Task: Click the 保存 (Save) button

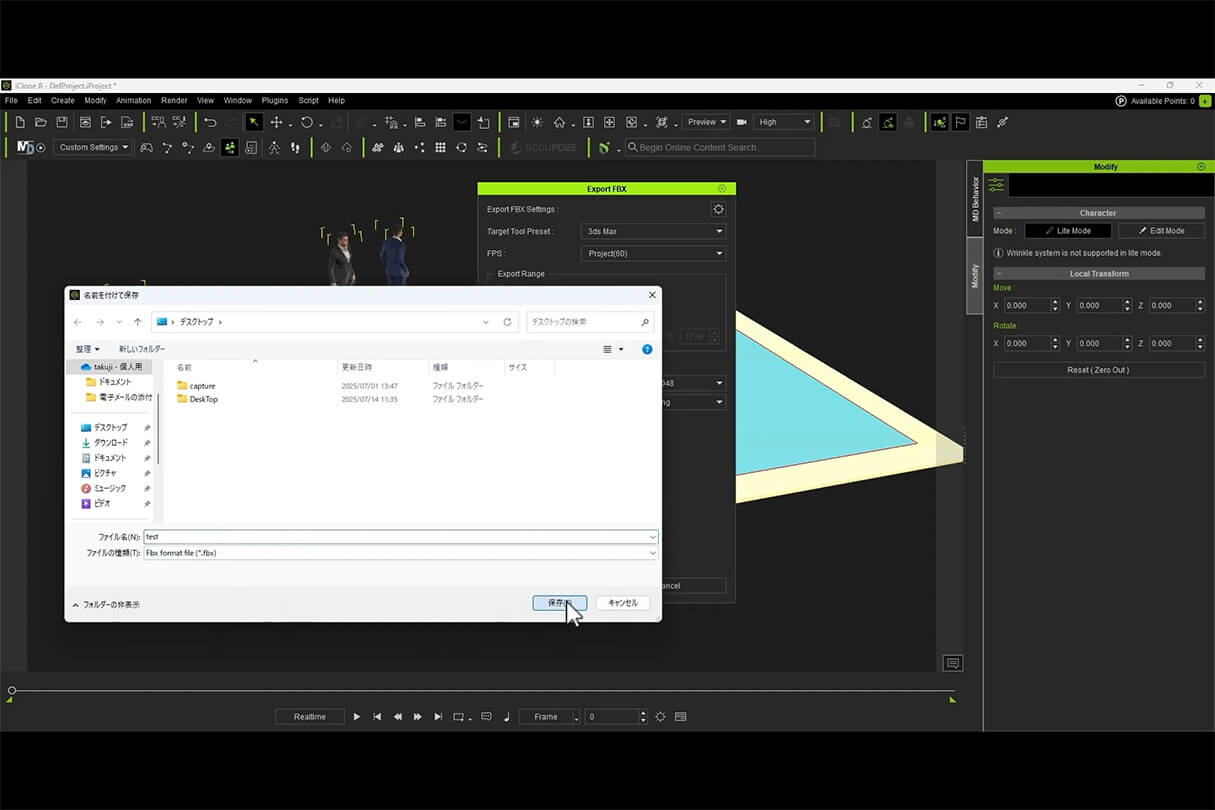Action: (x=559, y=603)
